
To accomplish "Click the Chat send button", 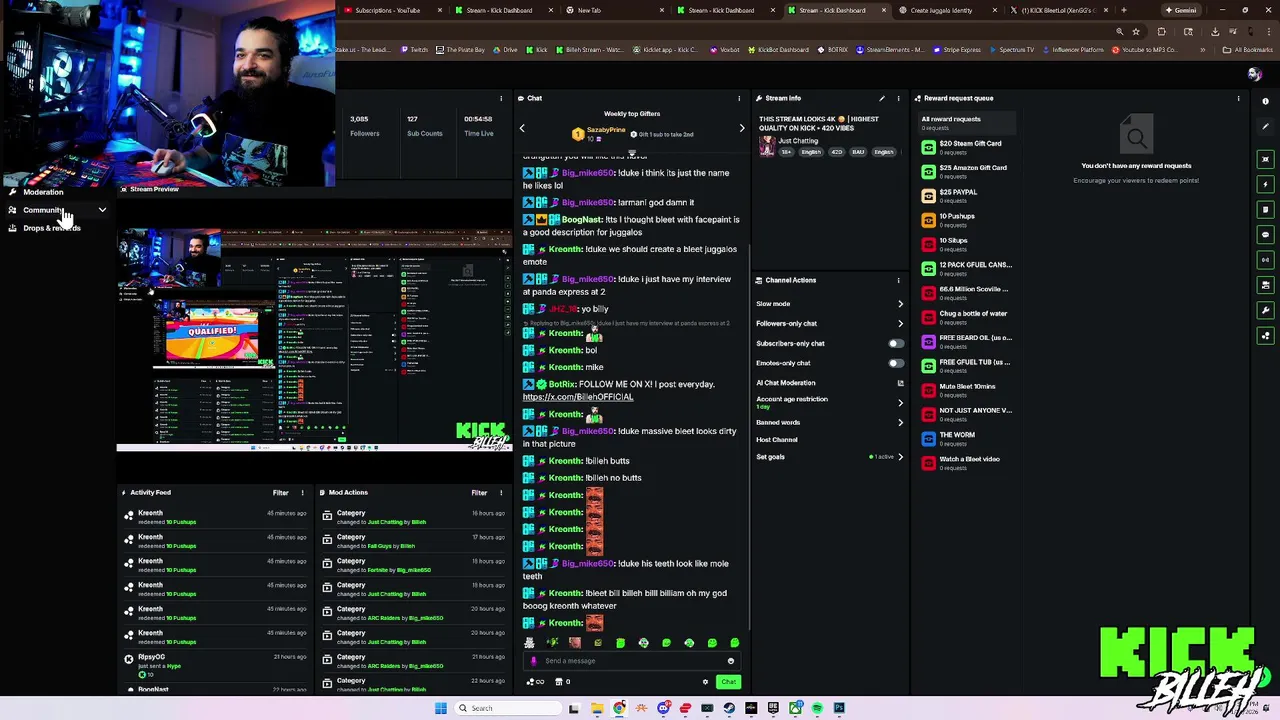I will pyautogui.click(x=728, y=682).
